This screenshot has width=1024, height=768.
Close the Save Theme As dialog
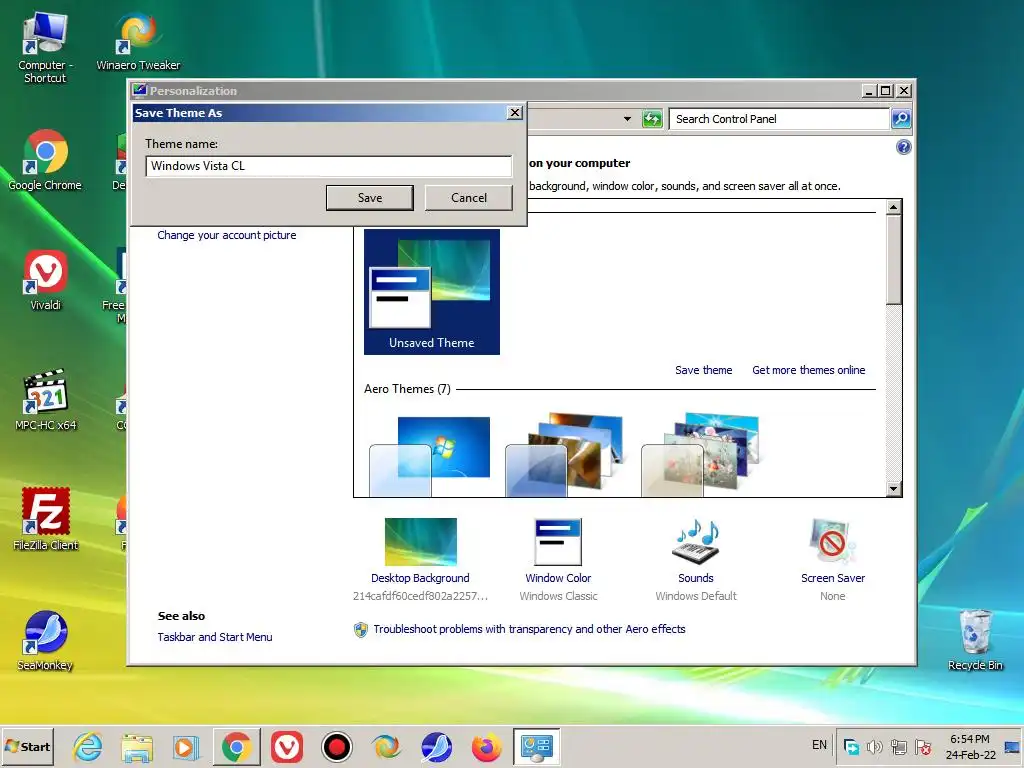[x=515, y=112]
